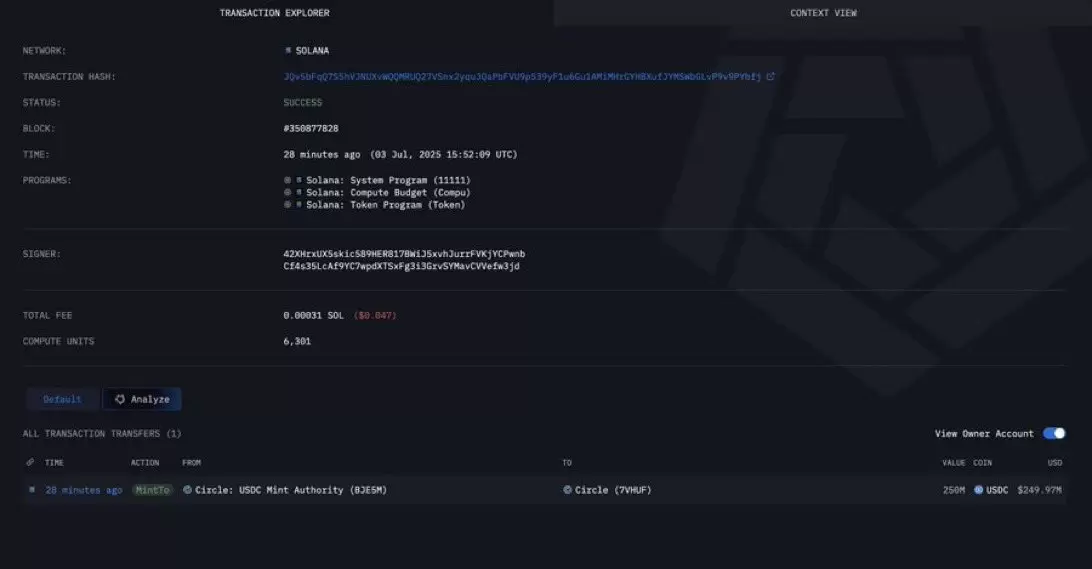Viewport: 1092px width, 569px height.
Task: Click the MintTo action badge
Action: click(153, 490)
